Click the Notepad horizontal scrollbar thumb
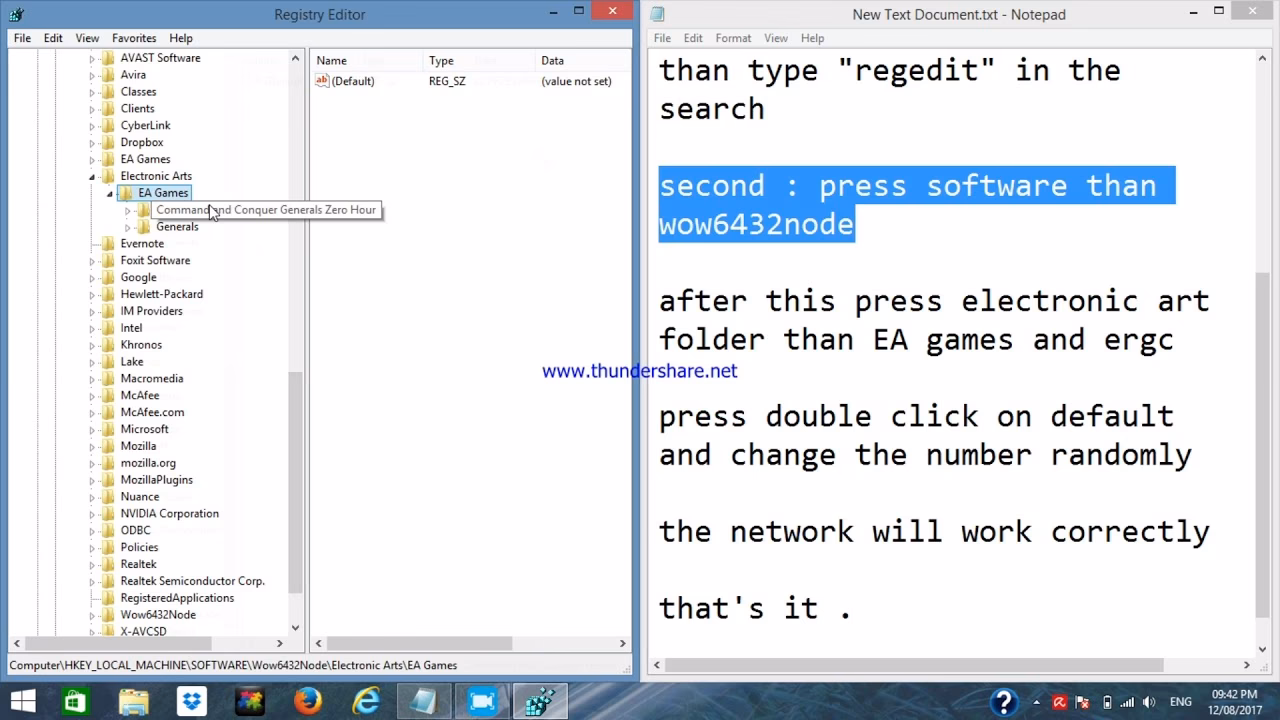Screen dimensions: 1280x720 point(913,665)
